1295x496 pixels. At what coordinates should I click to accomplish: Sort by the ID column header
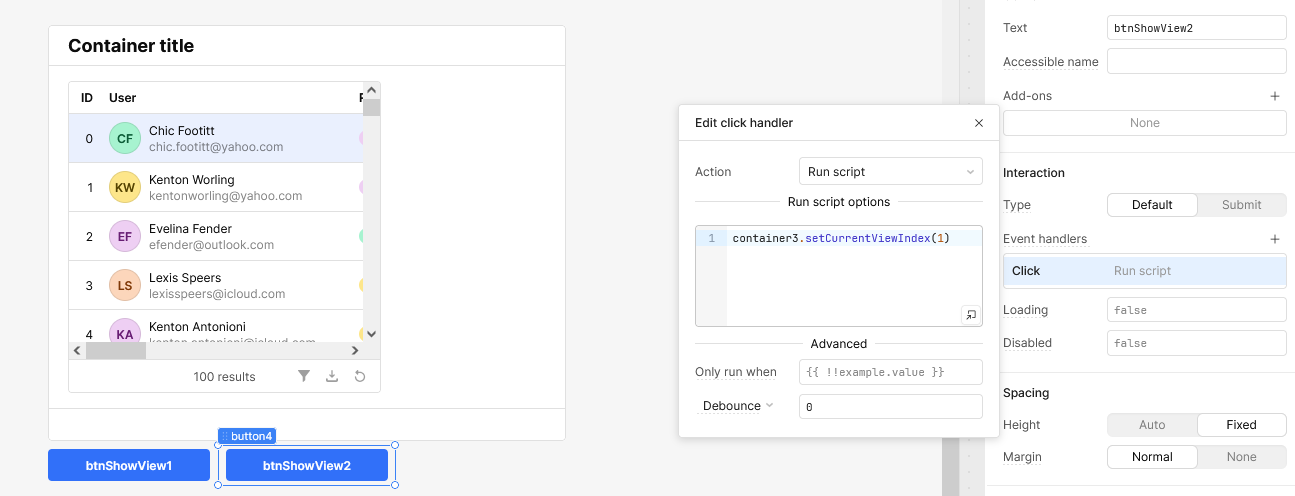click(87, 98)
